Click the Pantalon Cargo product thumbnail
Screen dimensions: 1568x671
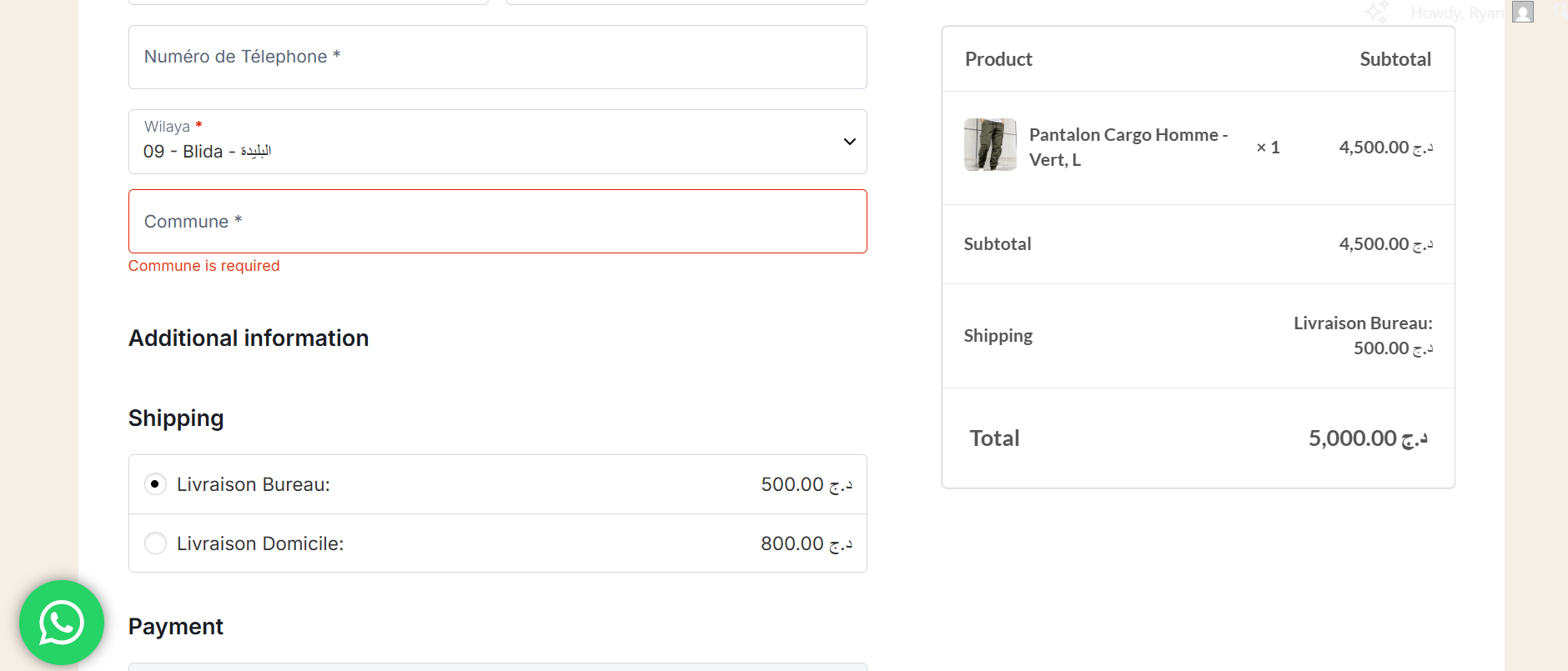[x=990, y=145]
